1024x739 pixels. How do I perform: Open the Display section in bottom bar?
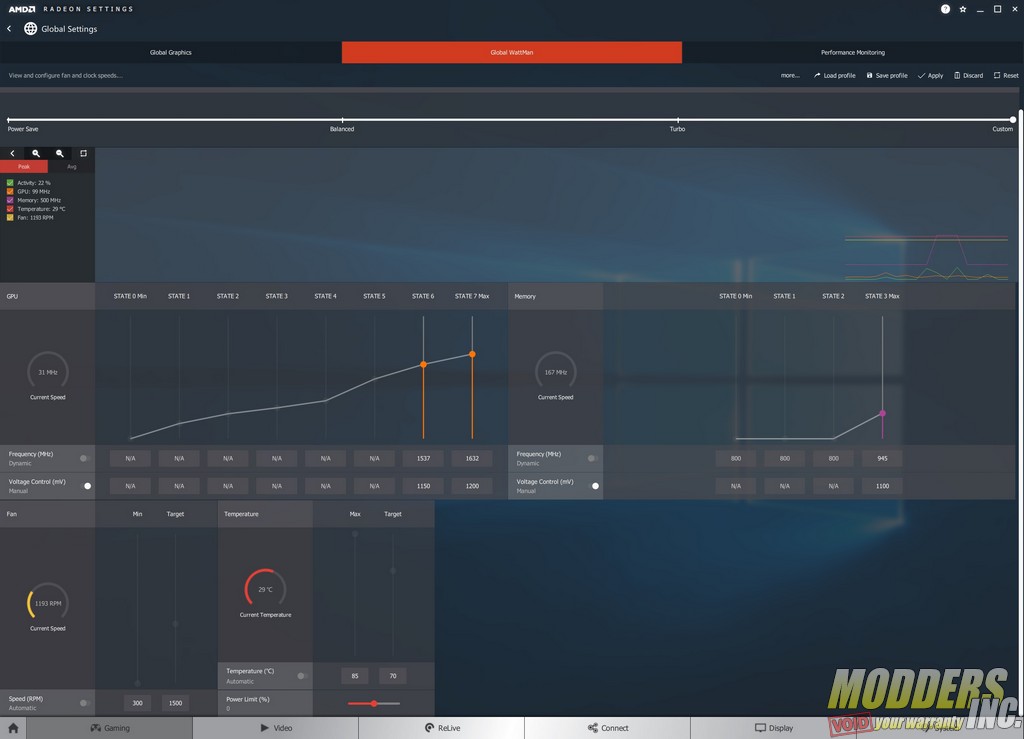point(774,728)
